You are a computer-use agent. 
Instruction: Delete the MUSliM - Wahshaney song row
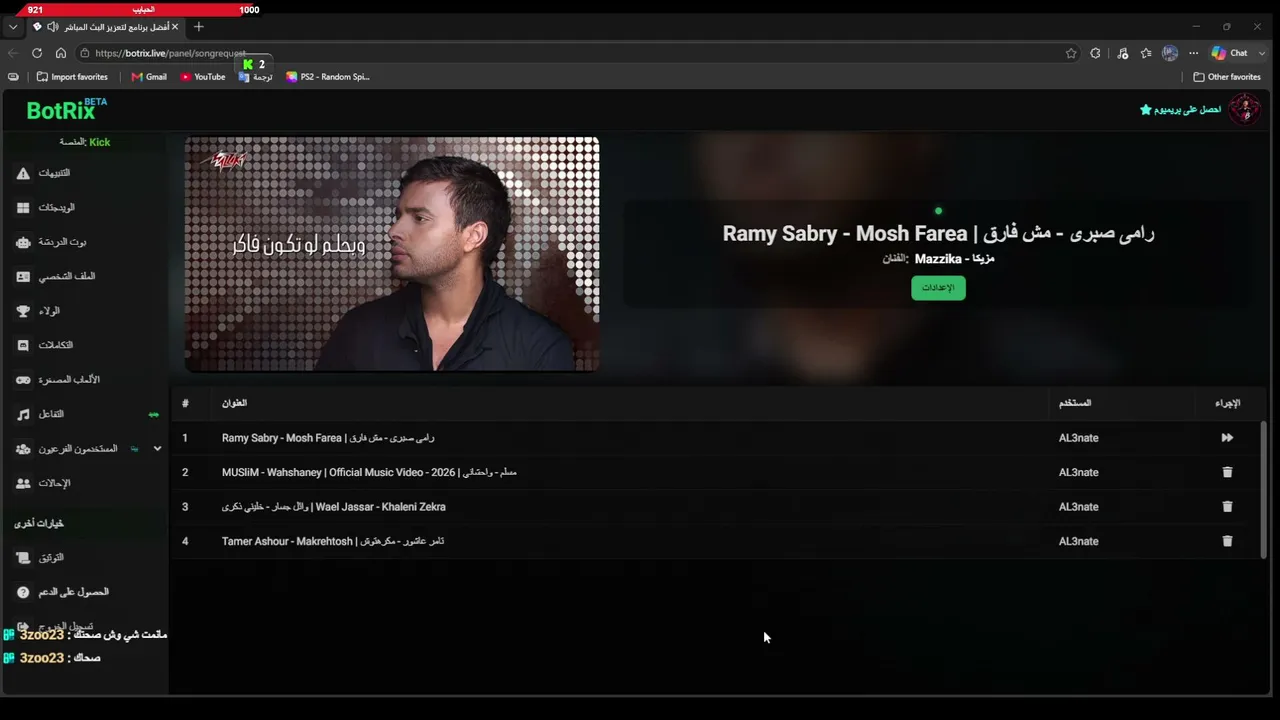pos(1227,472)
